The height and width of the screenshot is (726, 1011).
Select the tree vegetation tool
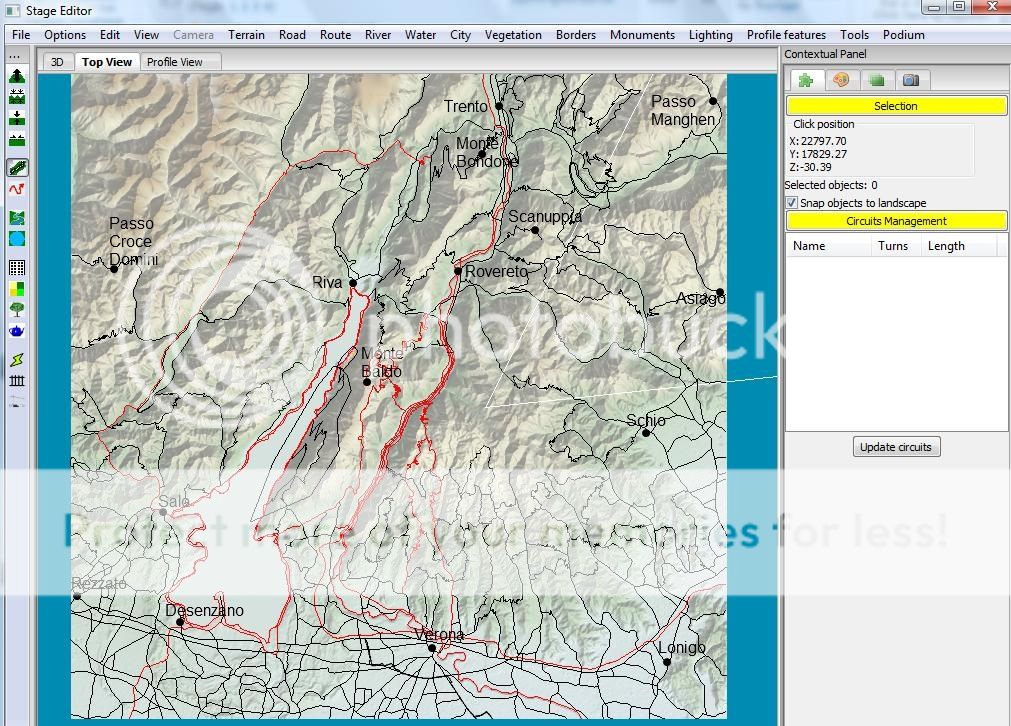pos(16,310)
